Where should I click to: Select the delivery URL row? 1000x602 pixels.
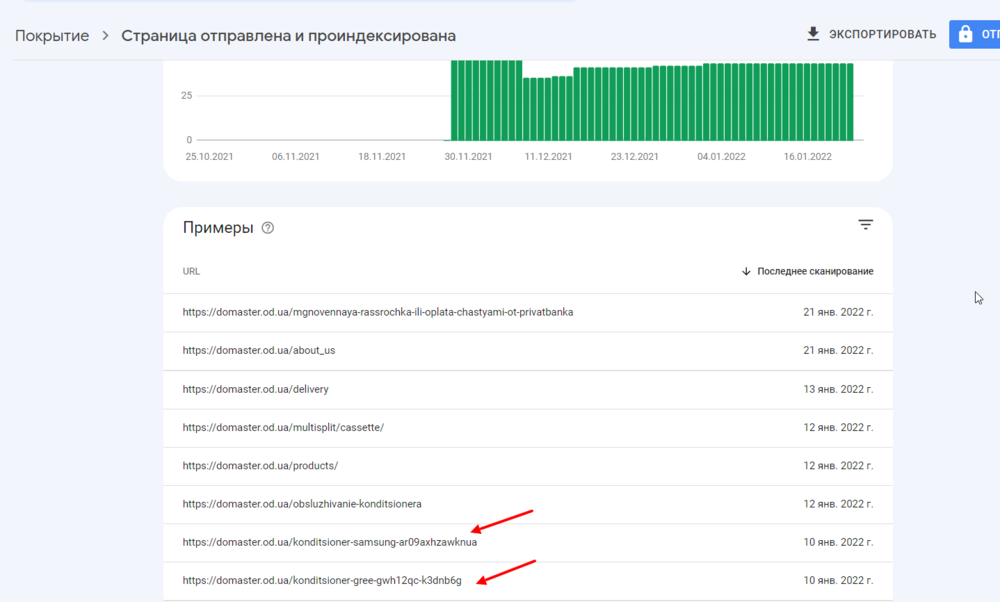click(255, 389)
